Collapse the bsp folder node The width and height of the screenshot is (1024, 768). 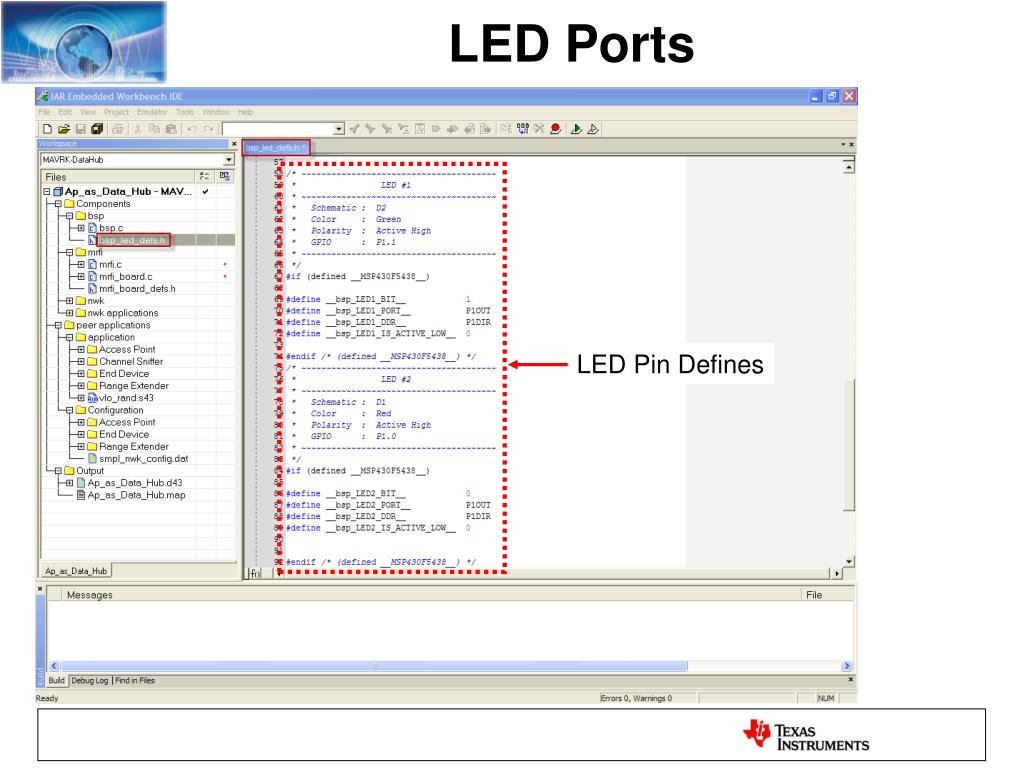point(70,216)
